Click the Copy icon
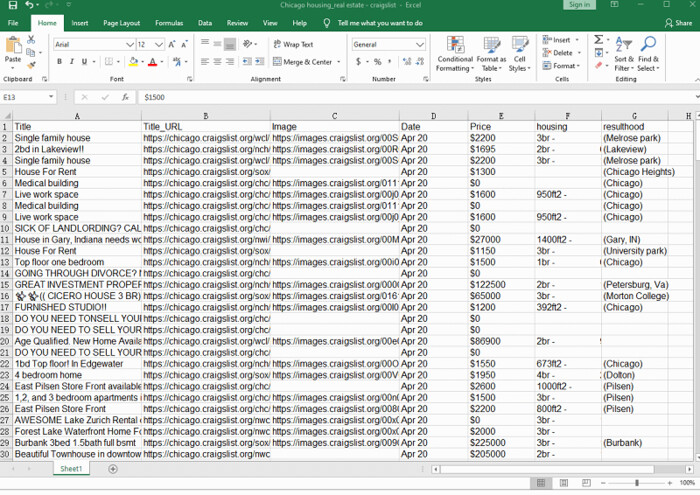The width and height of the screenshot is (700, 495). click(x=30, y=52)
